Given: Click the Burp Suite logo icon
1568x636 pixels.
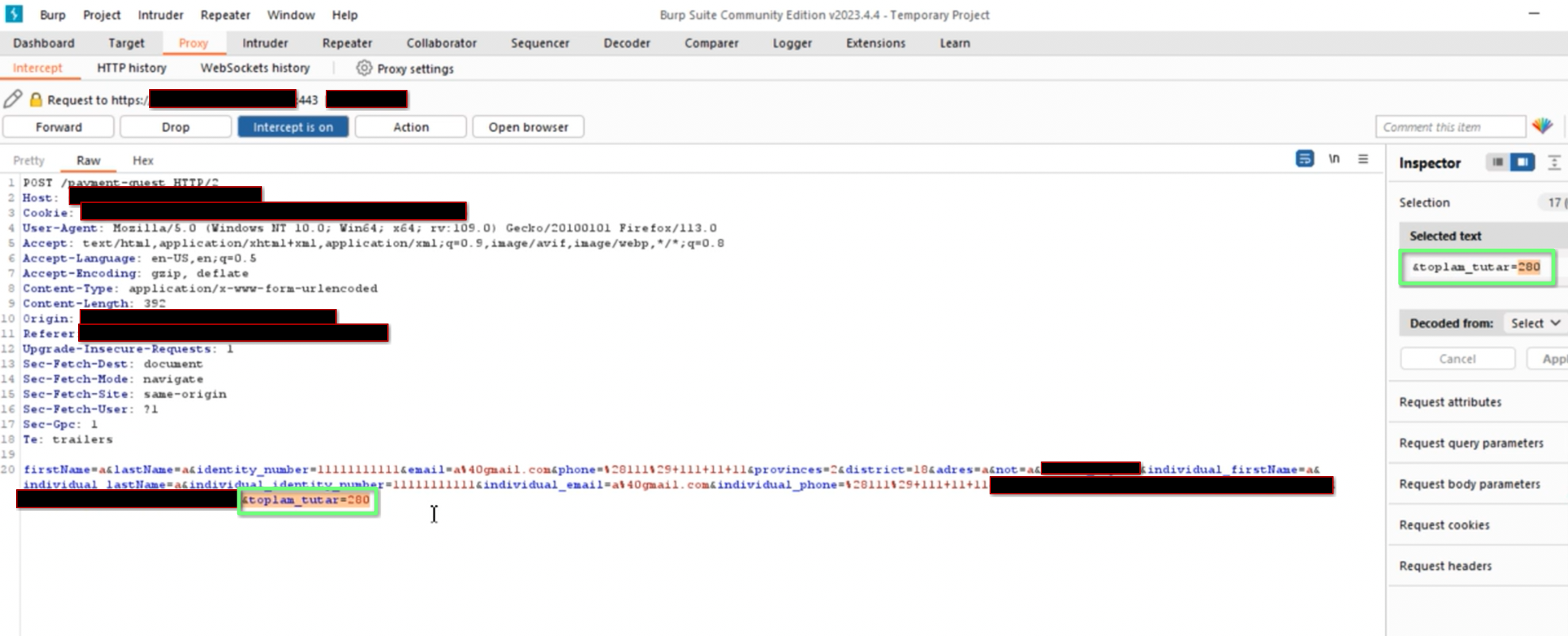Looking at the screenshot, I should (x=14, y=14).
